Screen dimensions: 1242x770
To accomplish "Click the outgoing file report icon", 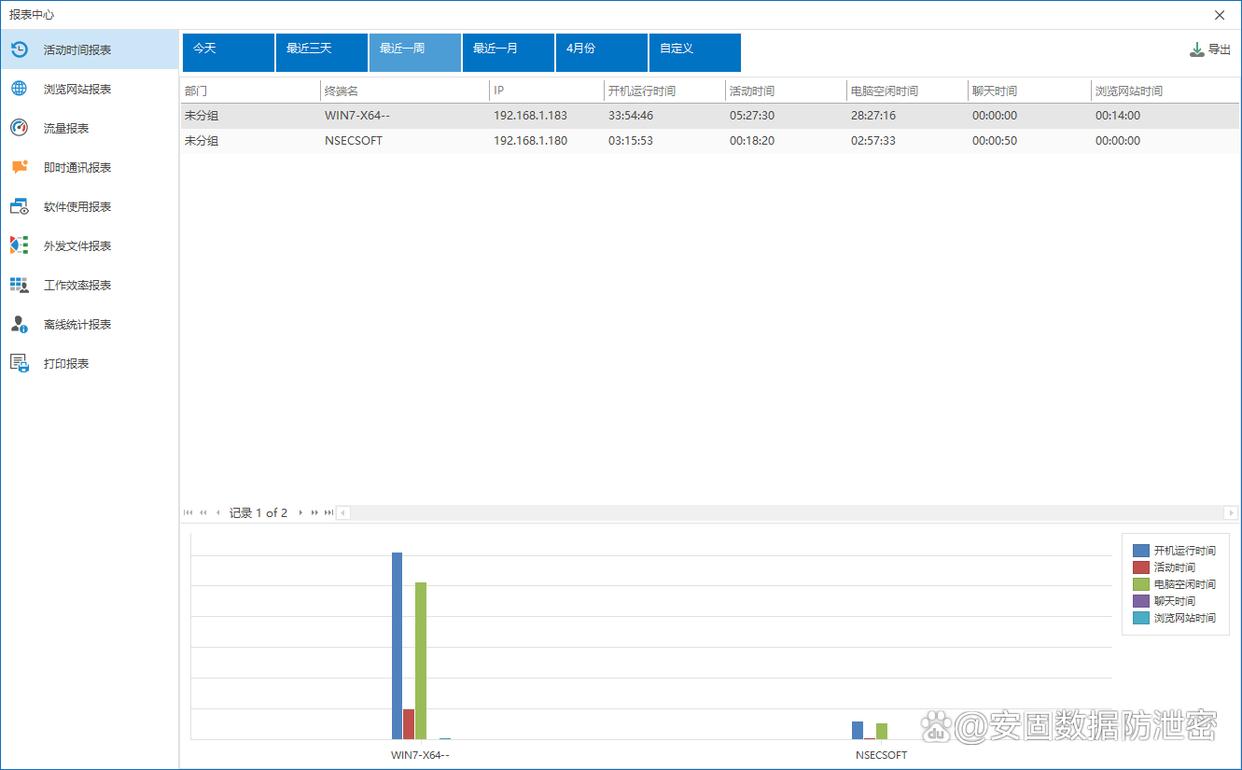I will [x=19, y=245].
